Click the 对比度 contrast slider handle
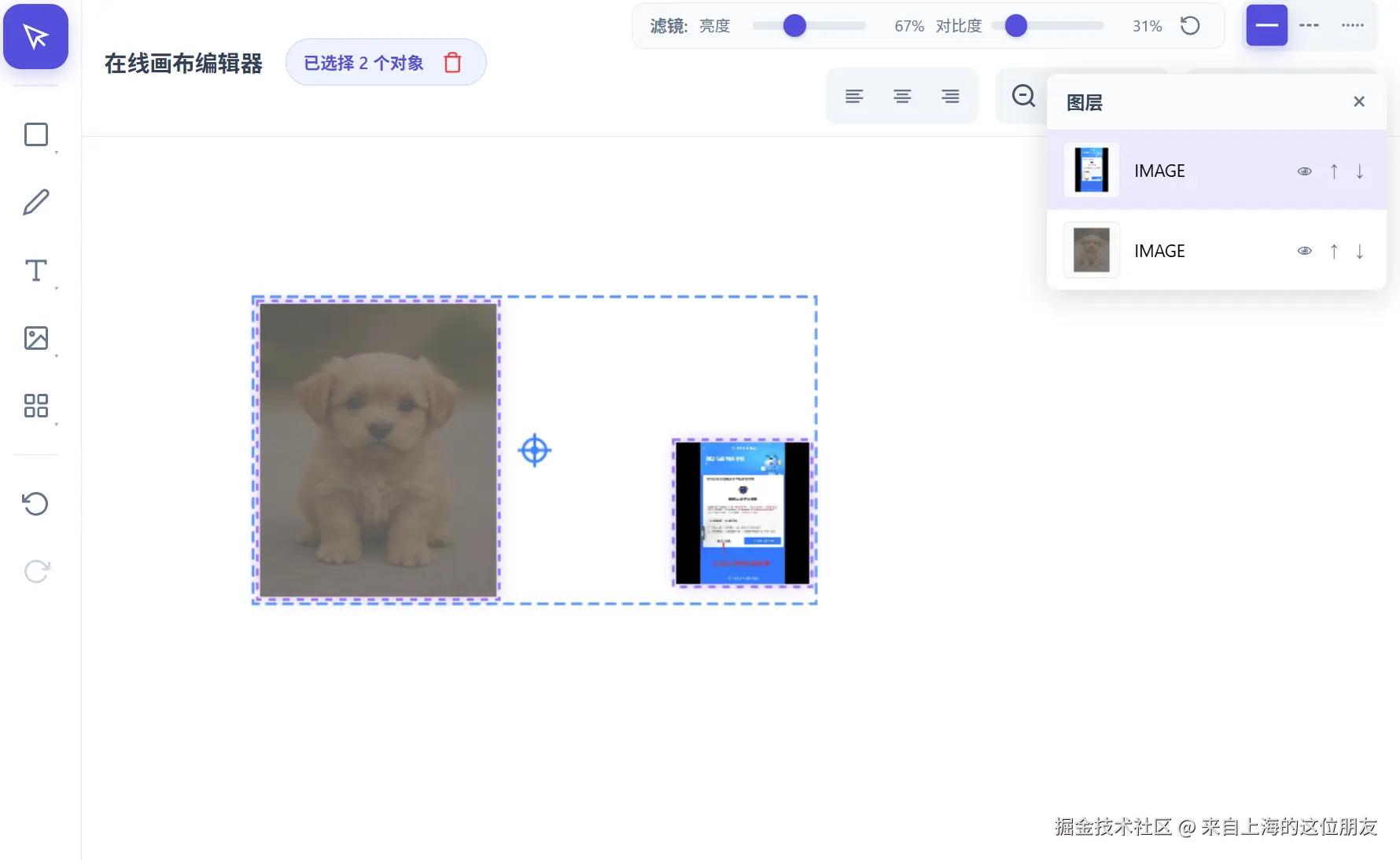This screenshot has width=1400, height=860. (x=1016, y=26)
